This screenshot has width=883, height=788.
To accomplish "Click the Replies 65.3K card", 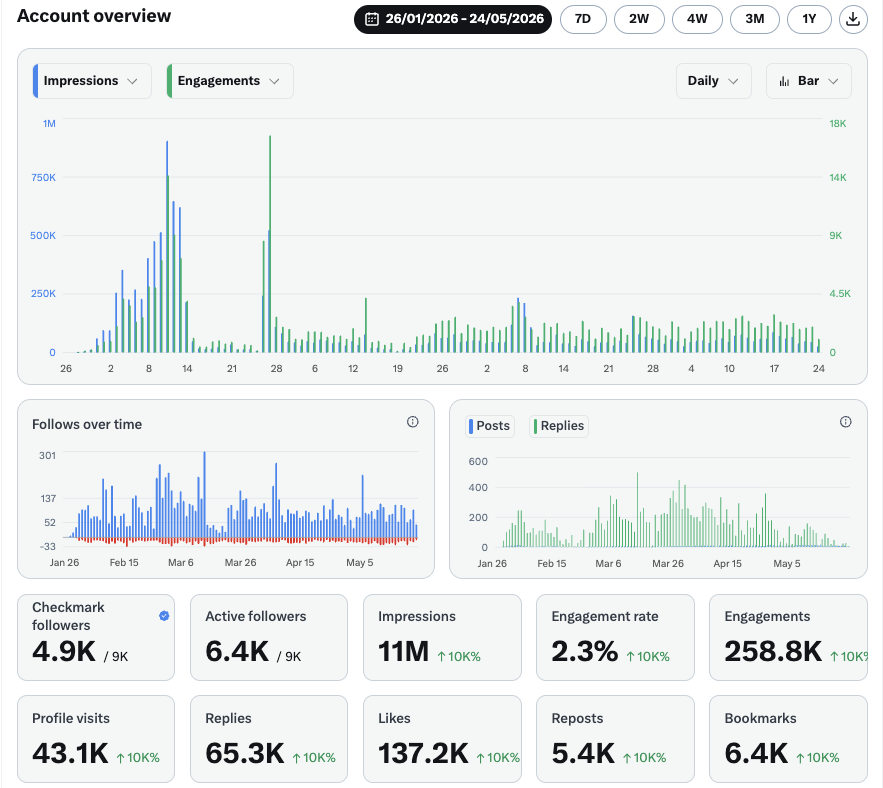I will coord(269,738).
